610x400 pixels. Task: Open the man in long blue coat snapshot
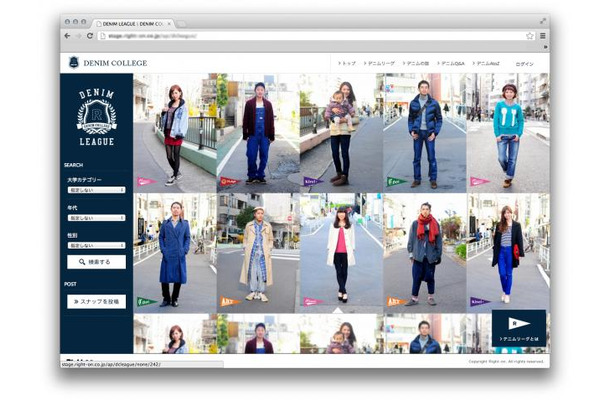[175, 253]
